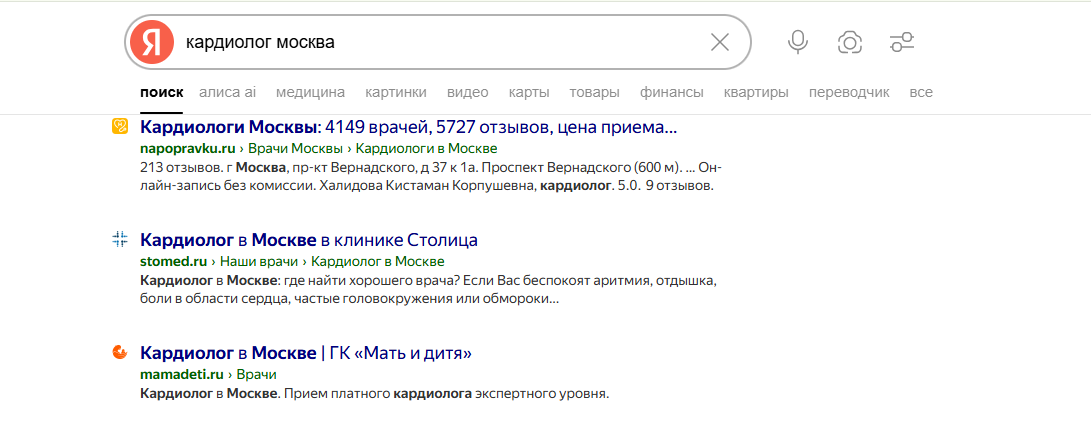Expand the все tab for more services
This screenshot has height=424, width=1091.
coord(921,92)
